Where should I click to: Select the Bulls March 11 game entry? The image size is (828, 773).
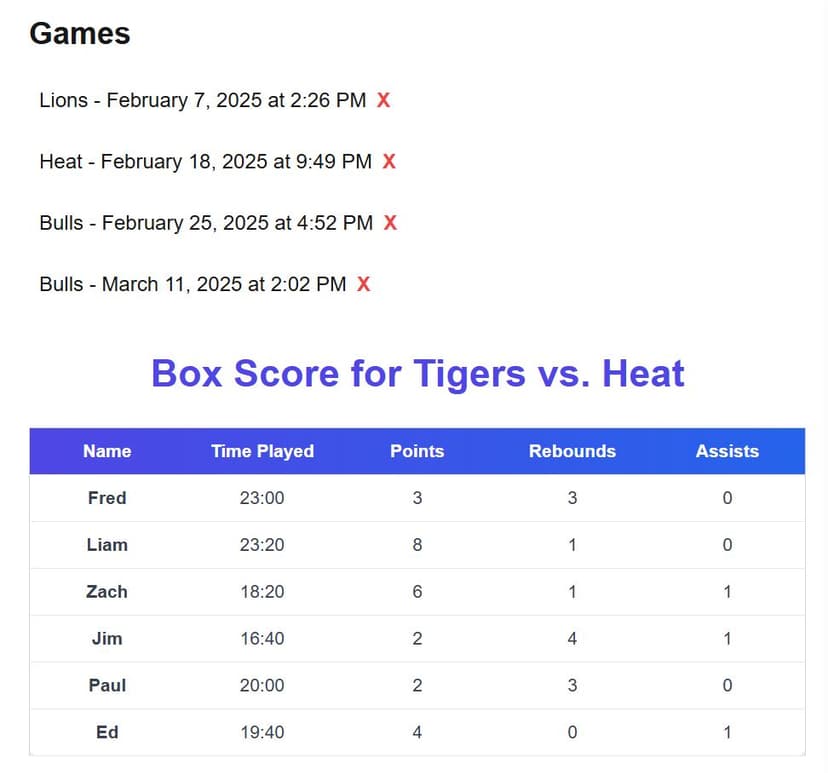pos(192,284)
